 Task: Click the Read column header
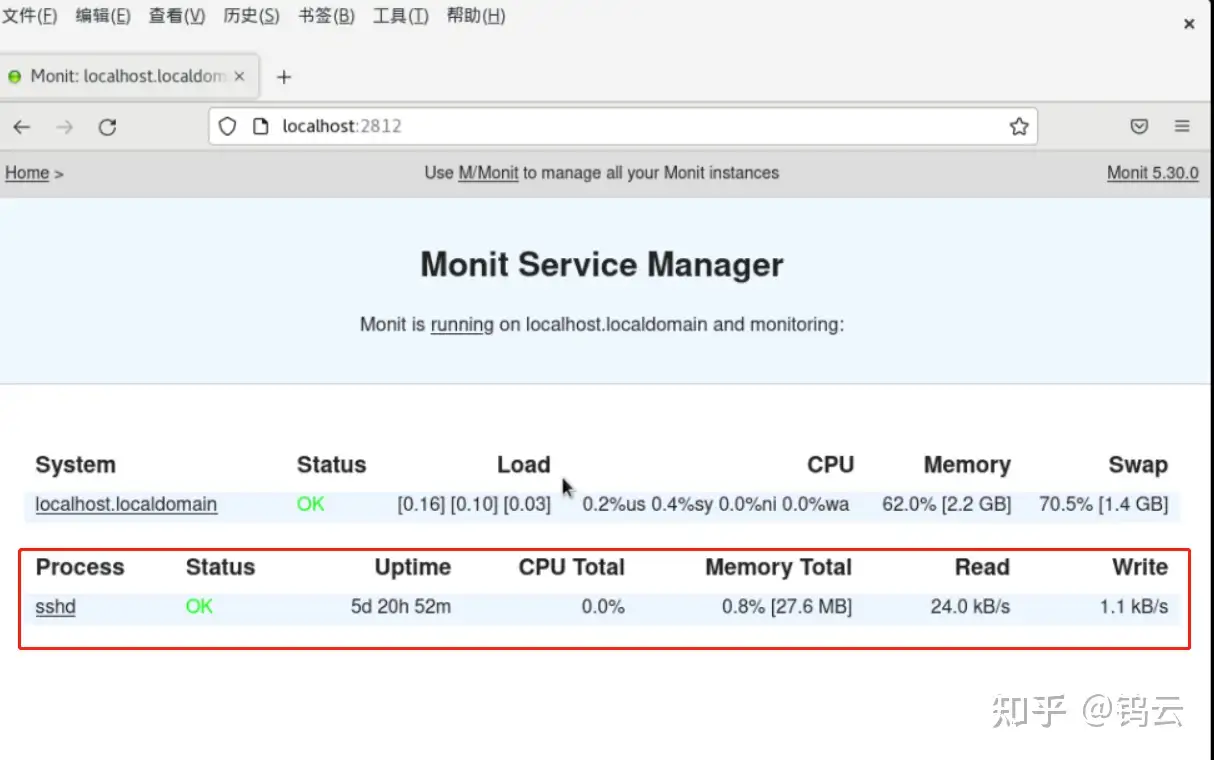tap(982, 568)
